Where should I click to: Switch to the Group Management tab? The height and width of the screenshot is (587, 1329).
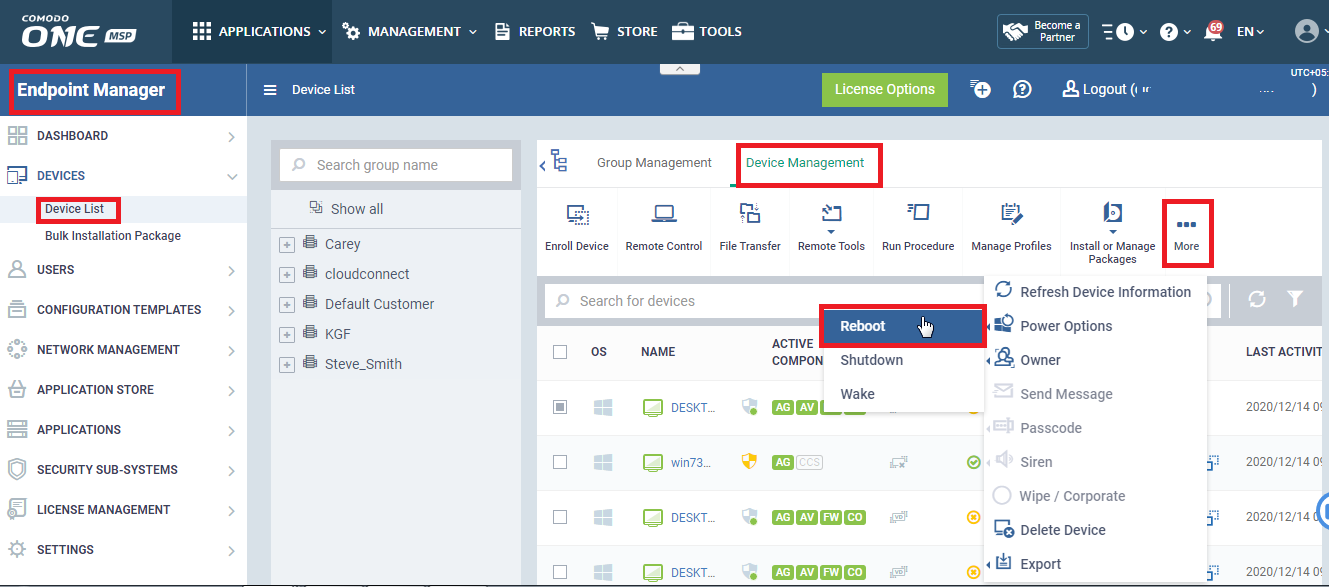point(654,163)
